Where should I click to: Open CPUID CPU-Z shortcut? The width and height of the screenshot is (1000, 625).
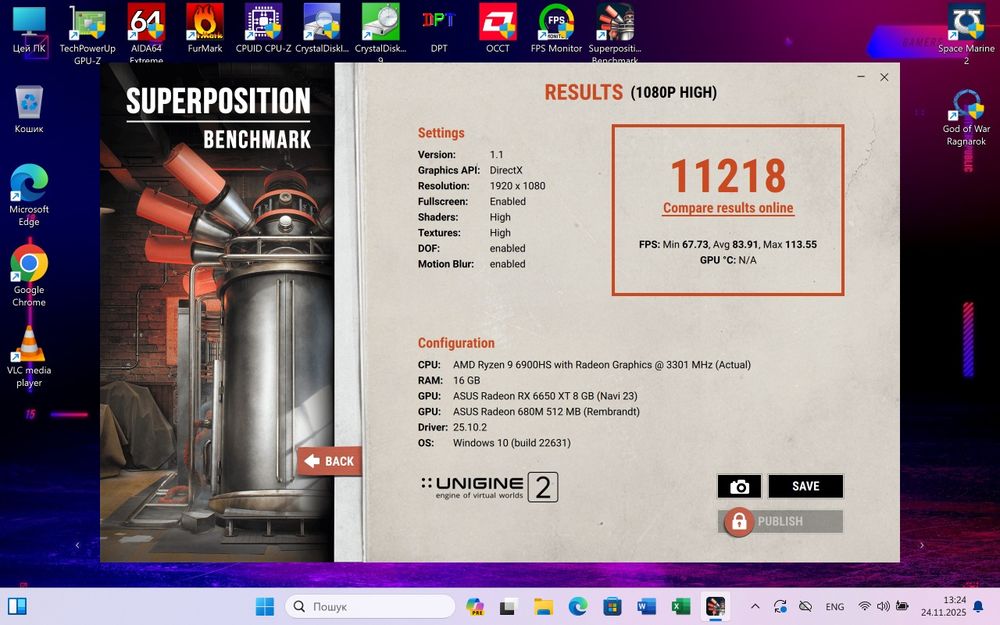point(263,29)
